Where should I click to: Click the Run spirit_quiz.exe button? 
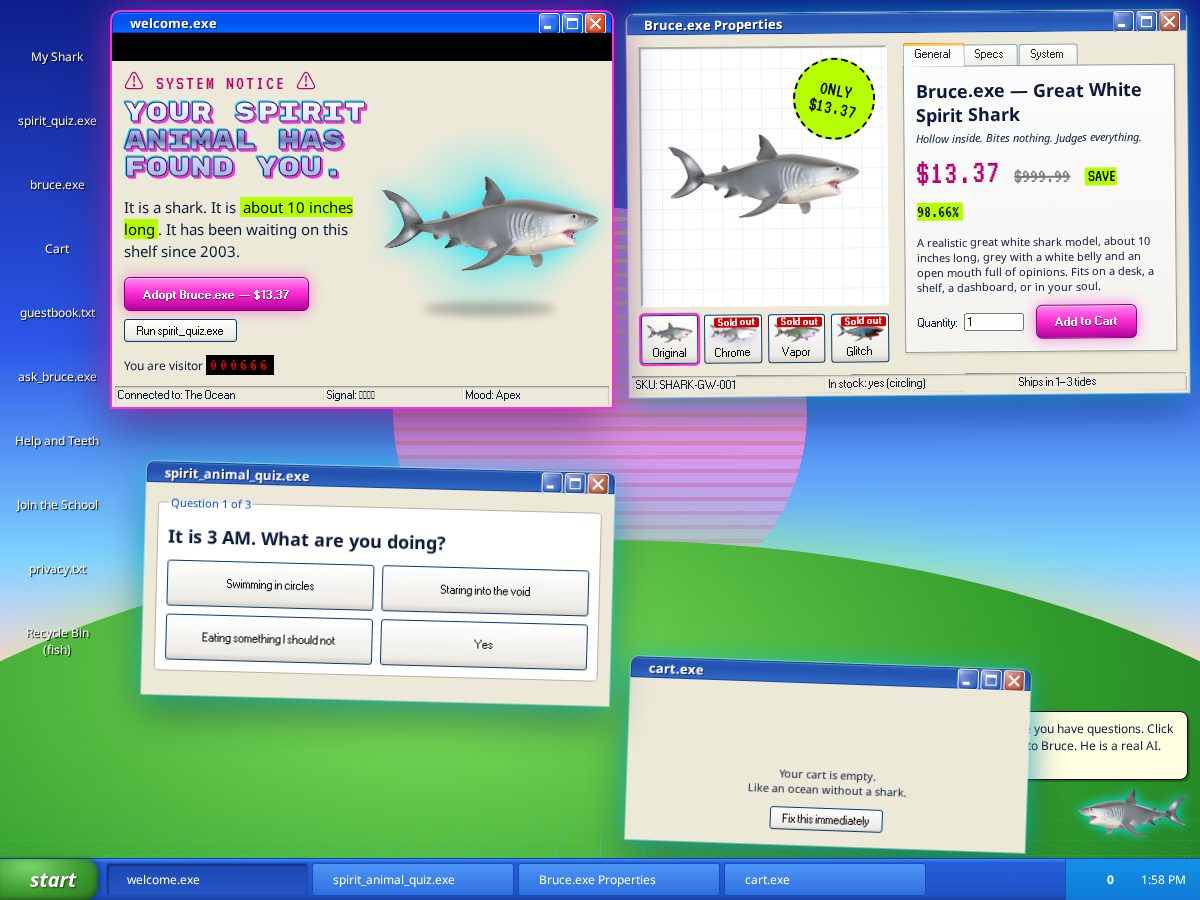tap(180, 330)
